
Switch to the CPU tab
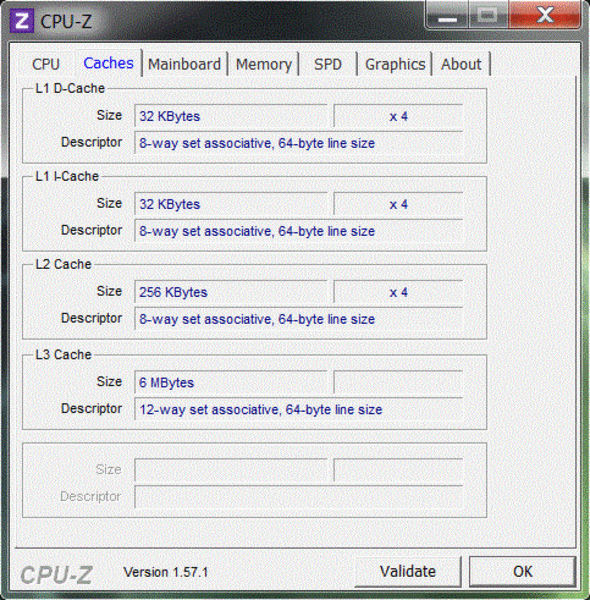click(46, 64)
